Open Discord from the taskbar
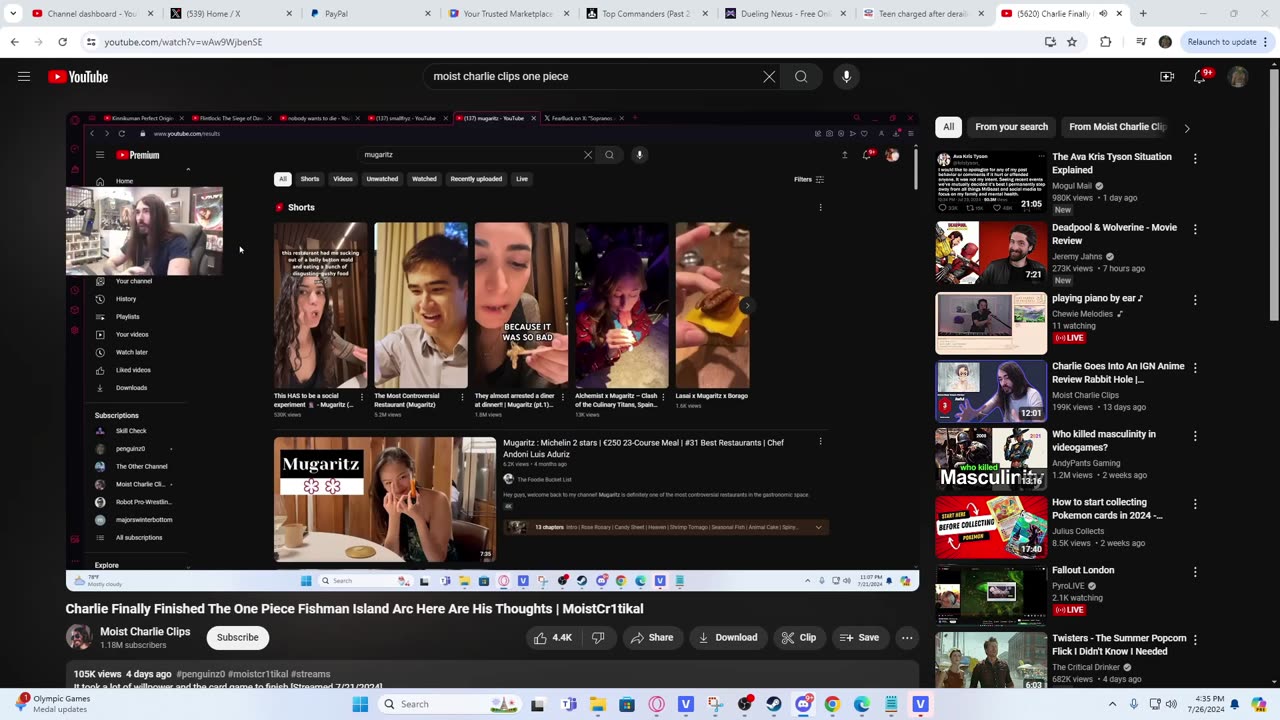Image resolution: width=1280 pixels, height=720 pixels. (803, 704)
